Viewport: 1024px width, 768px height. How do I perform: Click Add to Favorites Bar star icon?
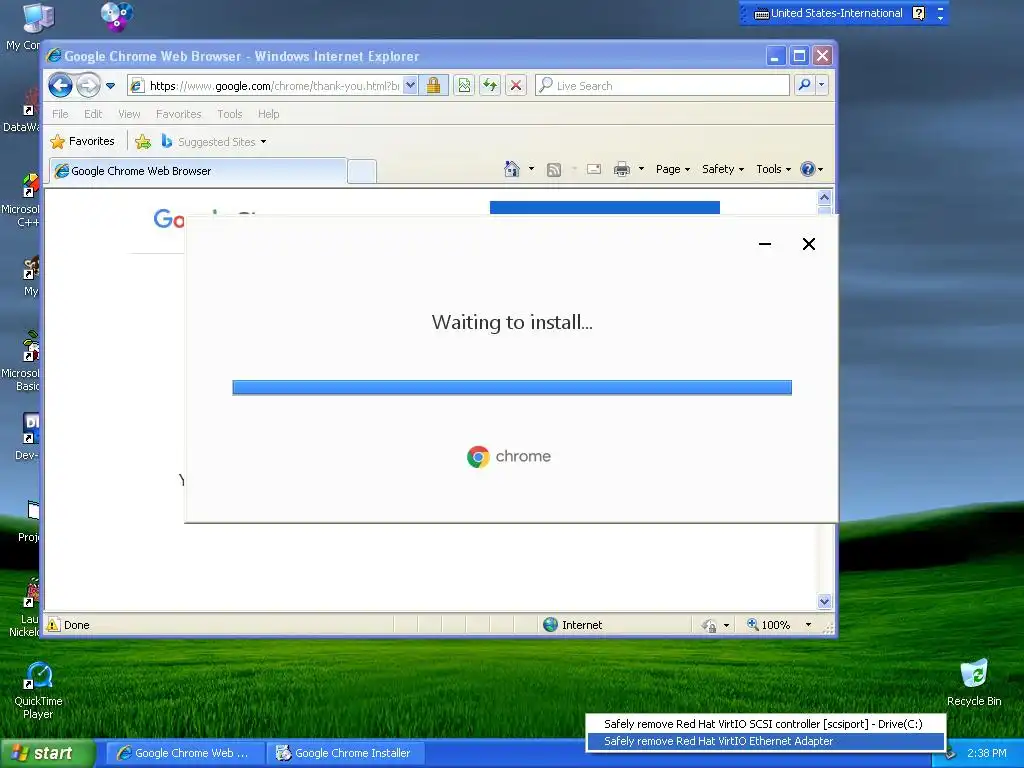pos(143,141)
